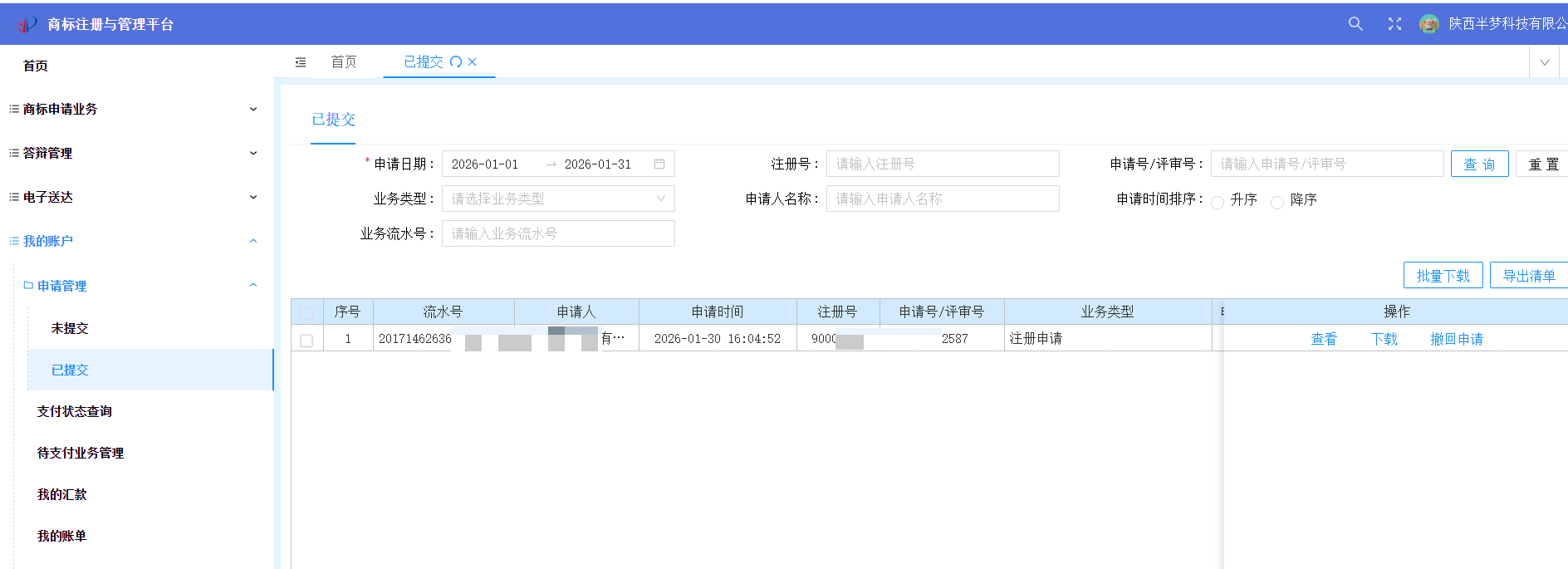Check the row 1 checkbox
Viewport: 1568px width, 569px height.
tap(306, 341)
